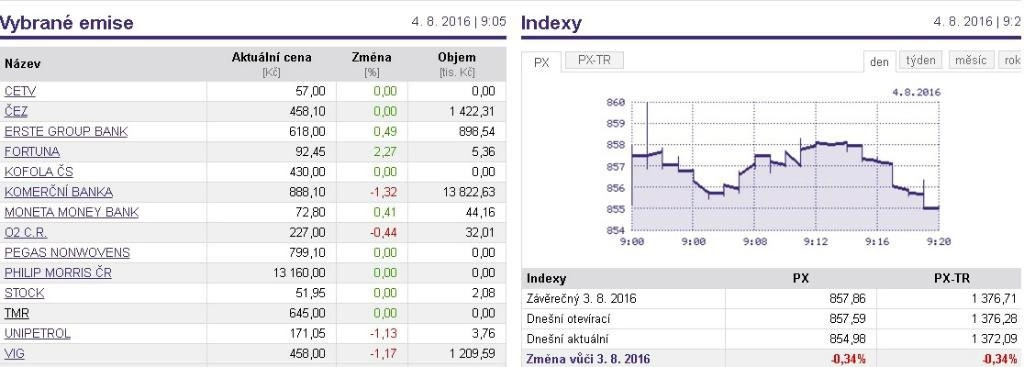The image size is (1024, 367).
Task: Select the PX index tab
Action: [541, 62]
